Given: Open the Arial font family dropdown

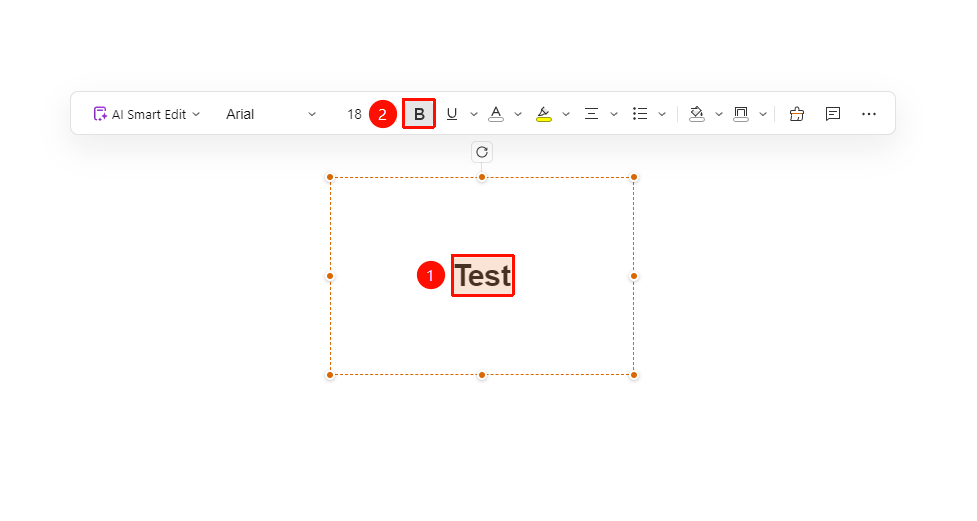Looking at the screenshot, I should pyautogui.click(x=270, y=114).
